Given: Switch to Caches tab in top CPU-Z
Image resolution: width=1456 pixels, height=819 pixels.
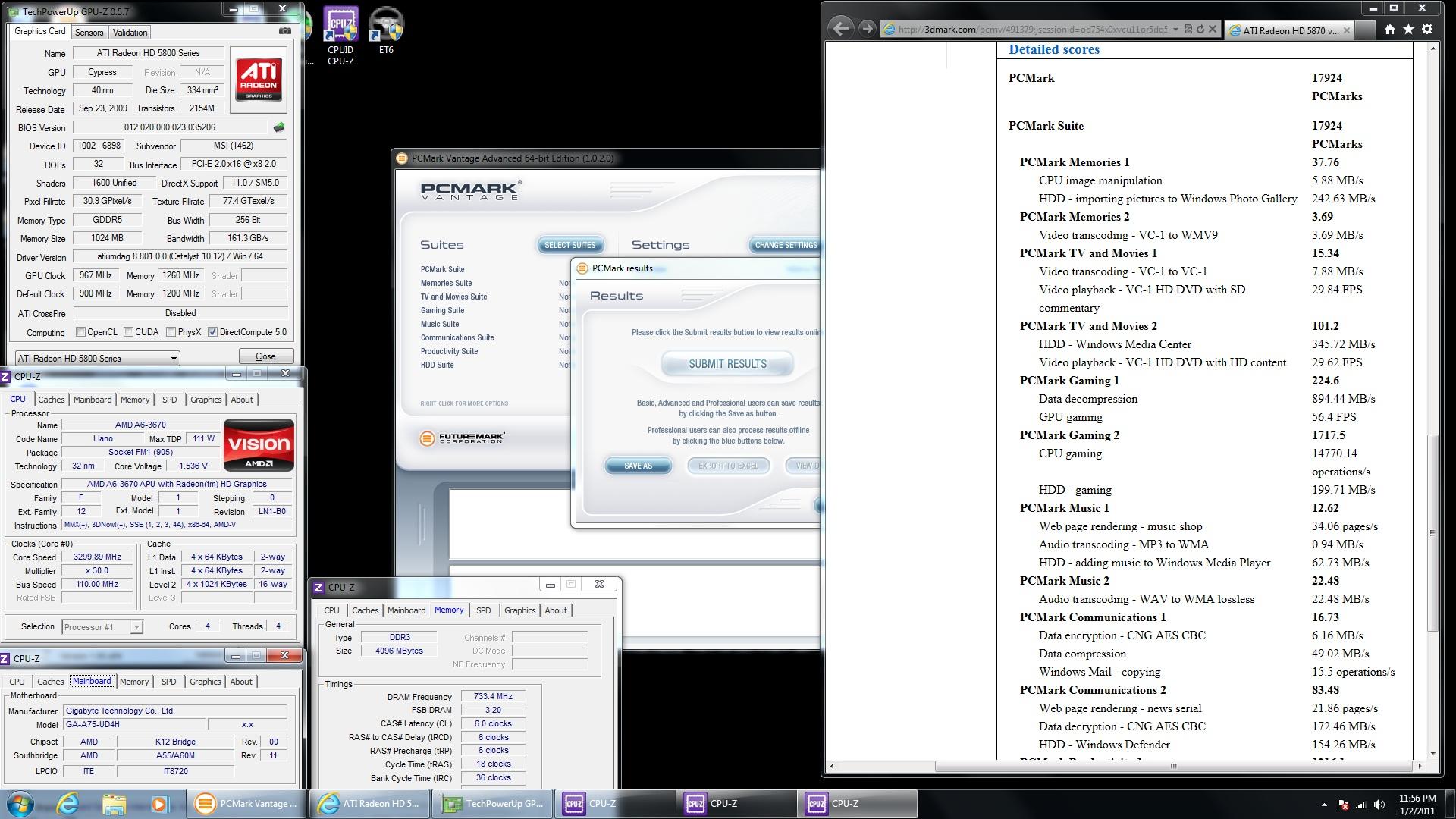Looking at the screenshot, I should pyautogui.click(x=51, y=400).
